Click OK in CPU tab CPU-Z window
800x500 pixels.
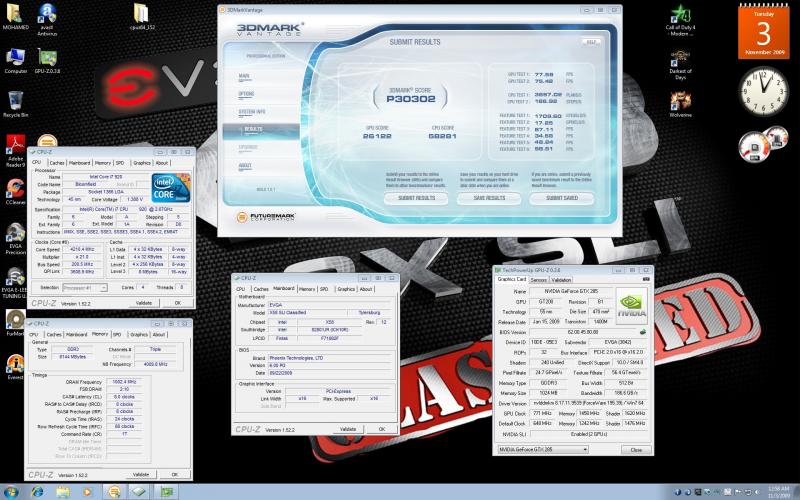pyautogui.click(x=178, y=303)
